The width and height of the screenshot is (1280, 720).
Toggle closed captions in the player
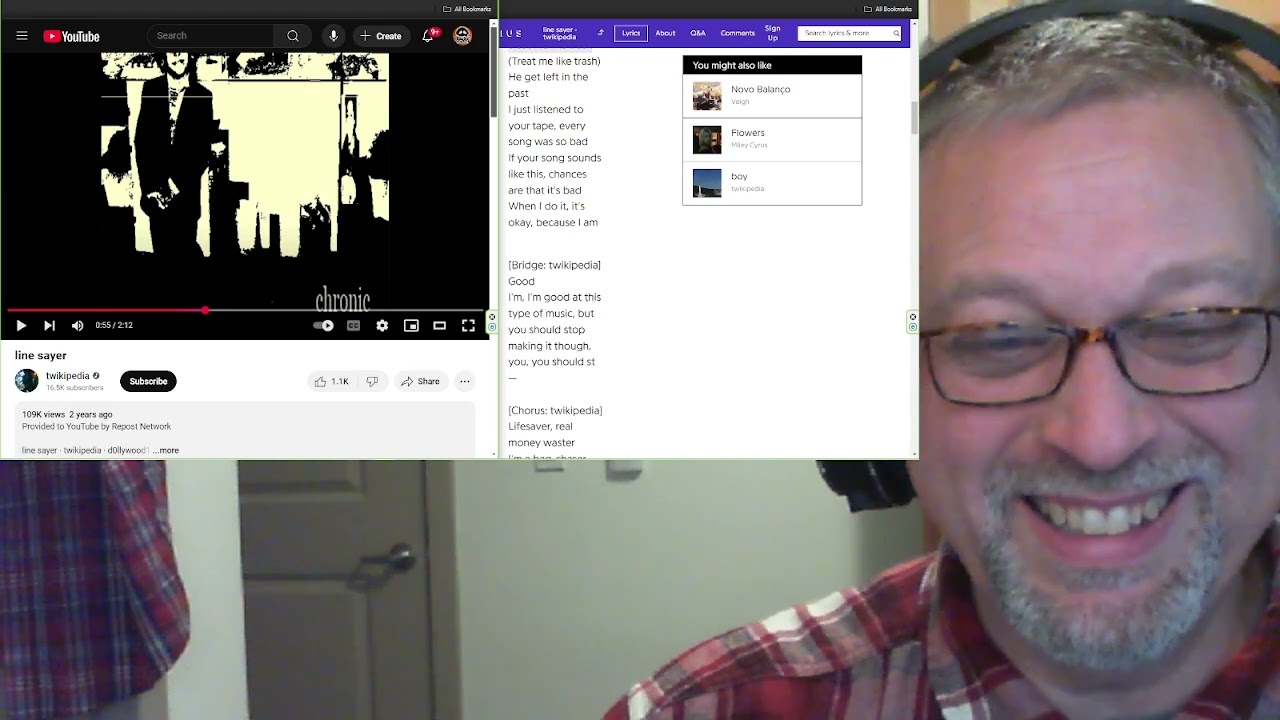coord(353,325)
